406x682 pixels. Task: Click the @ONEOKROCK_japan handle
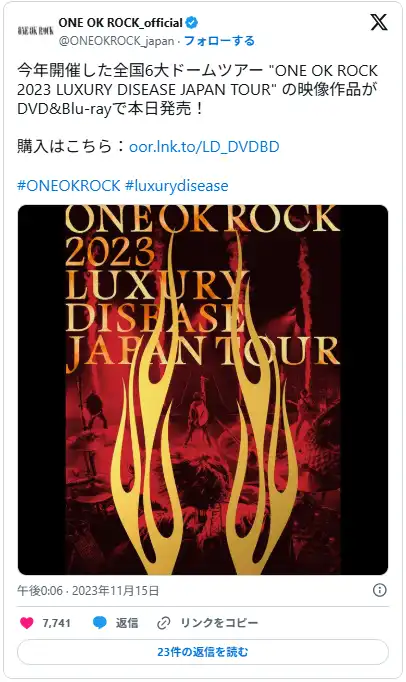pos(116,41)
